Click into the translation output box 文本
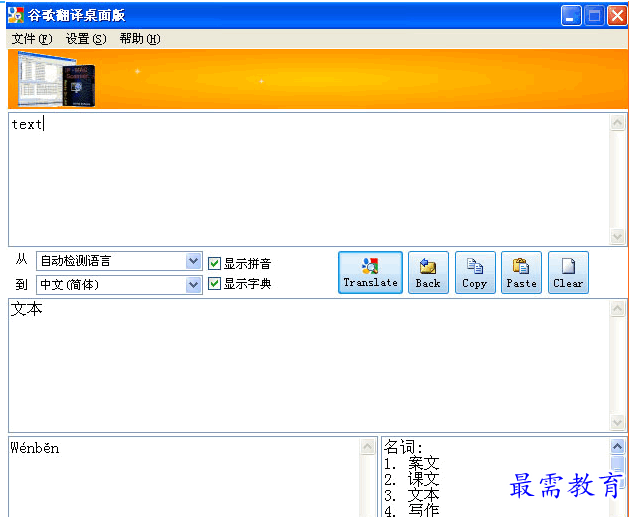 pos(309,365)
